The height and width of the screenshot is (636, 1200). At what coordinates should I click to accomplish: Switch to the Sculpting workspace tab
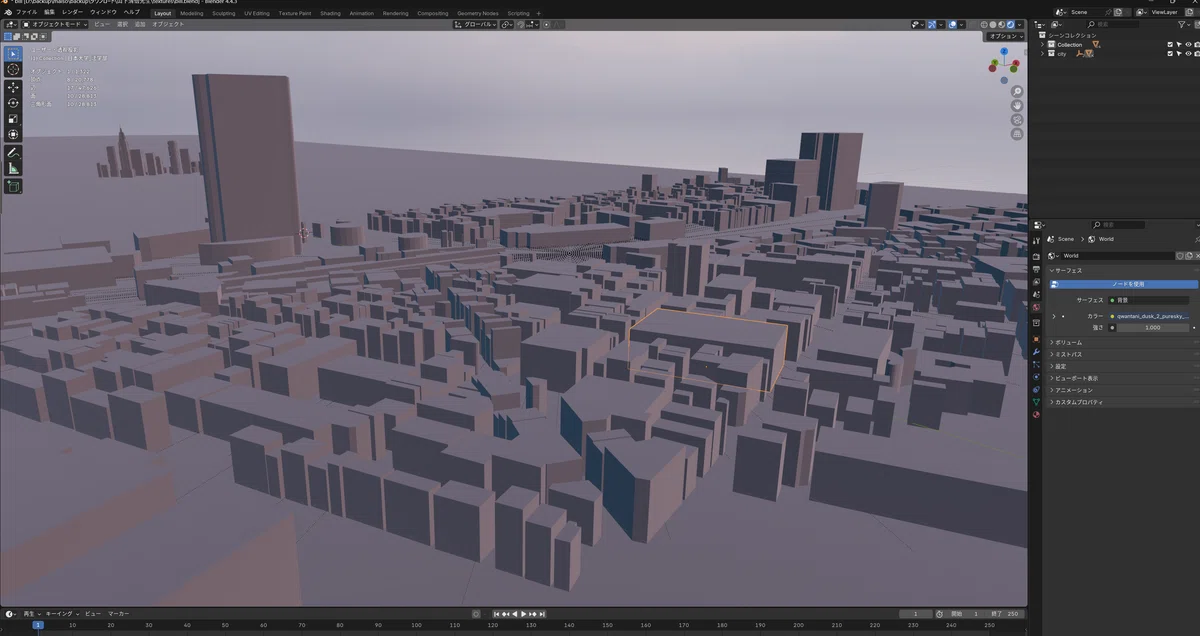224,13
